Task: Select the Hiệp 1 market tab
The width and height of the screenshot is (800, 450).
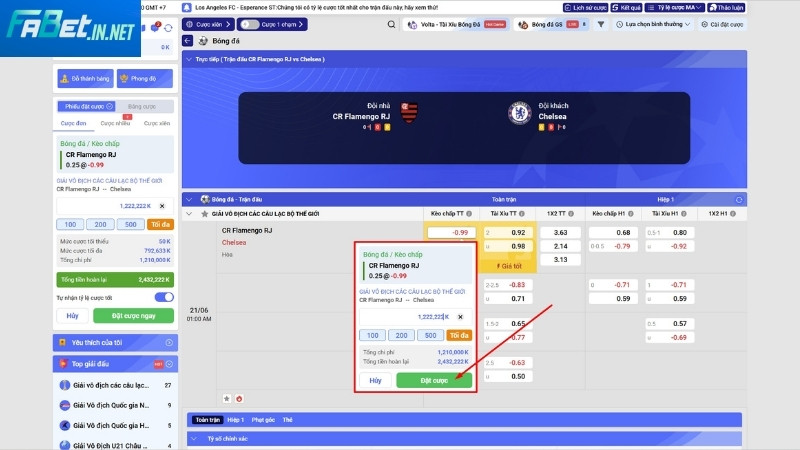Action: pyautogui.click(x=236, y=420)
